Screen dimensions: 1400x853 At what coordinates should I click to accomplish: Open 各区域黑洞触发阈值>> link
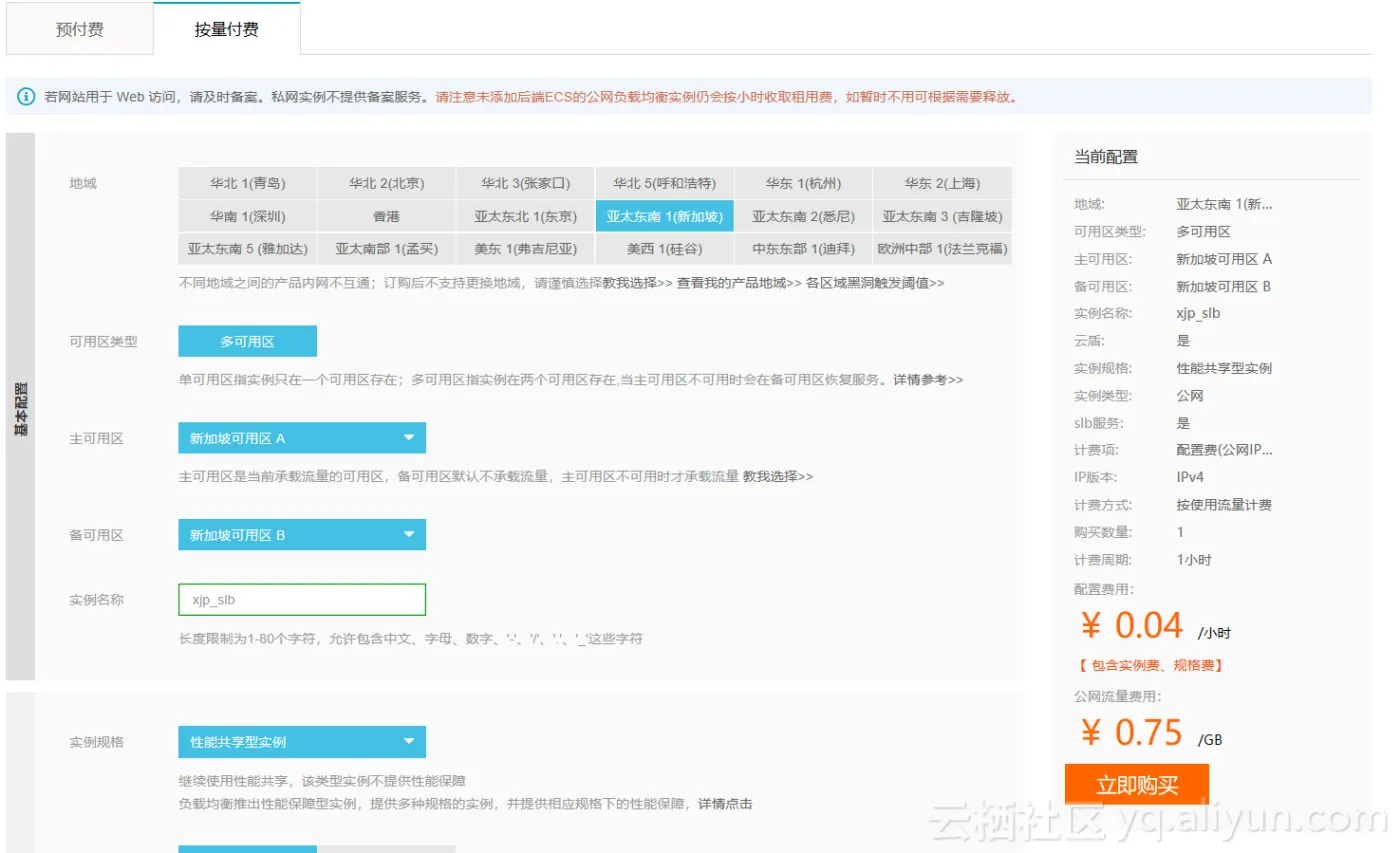coord(875,283)
